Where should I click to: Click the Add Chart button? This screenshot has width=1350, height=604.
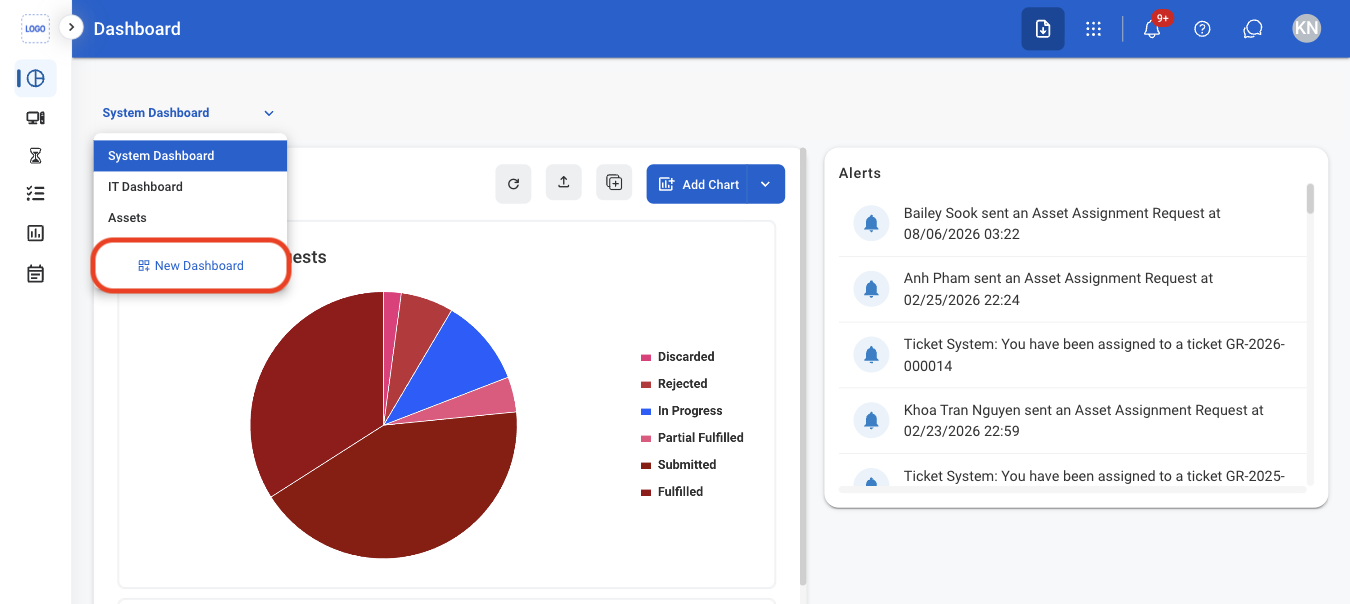click(x=697, y=184)
